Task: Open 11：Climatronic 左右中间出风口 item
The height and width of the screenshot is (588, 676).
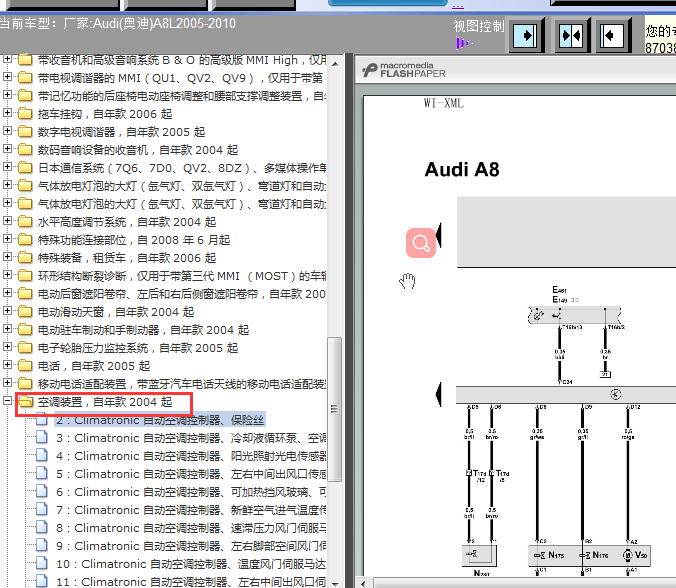Action: tap(191, 582)
